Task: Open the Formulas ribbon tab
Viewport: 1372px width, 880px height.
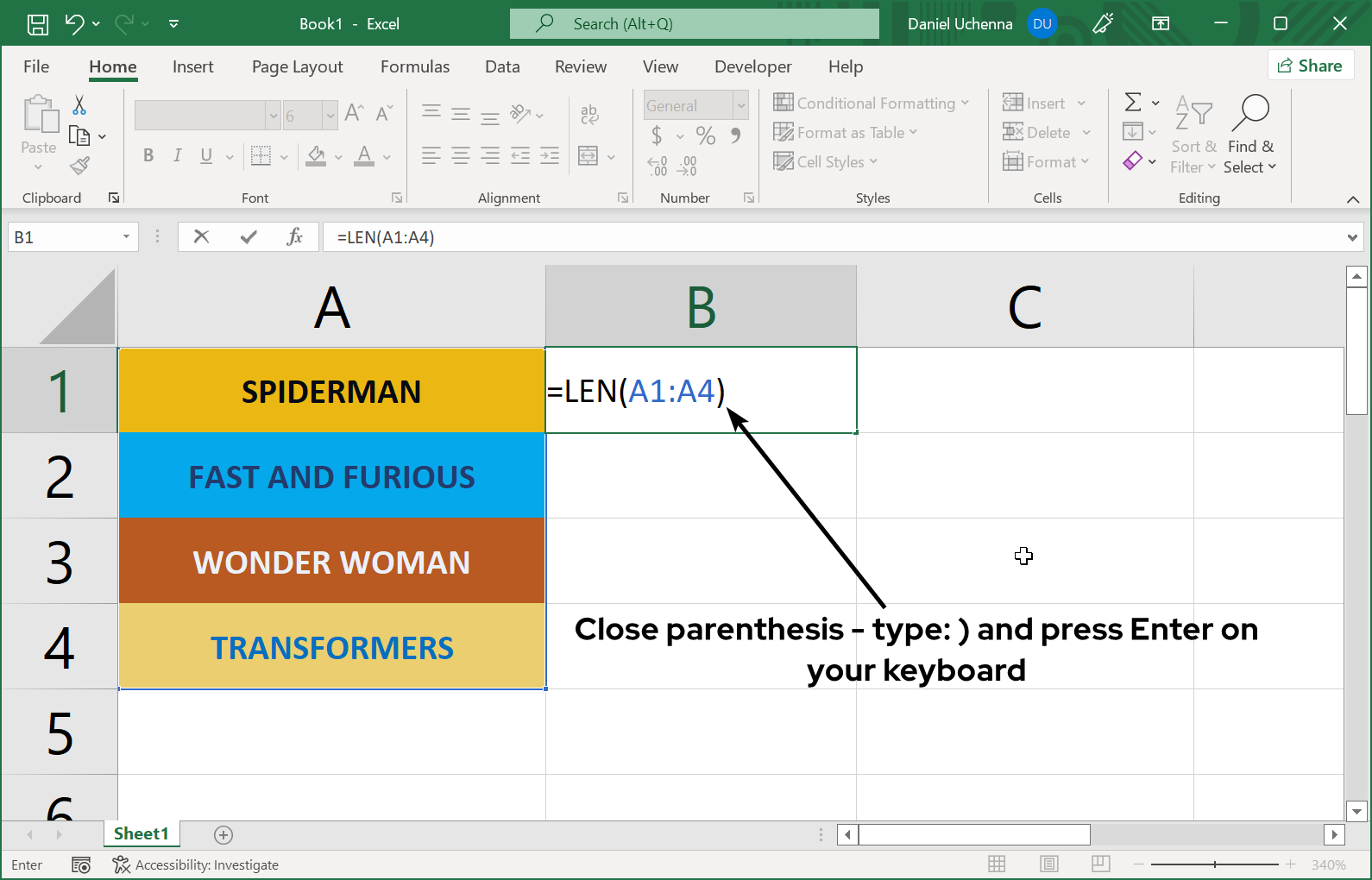Action: pyautogui.click(x=414, y=66)
